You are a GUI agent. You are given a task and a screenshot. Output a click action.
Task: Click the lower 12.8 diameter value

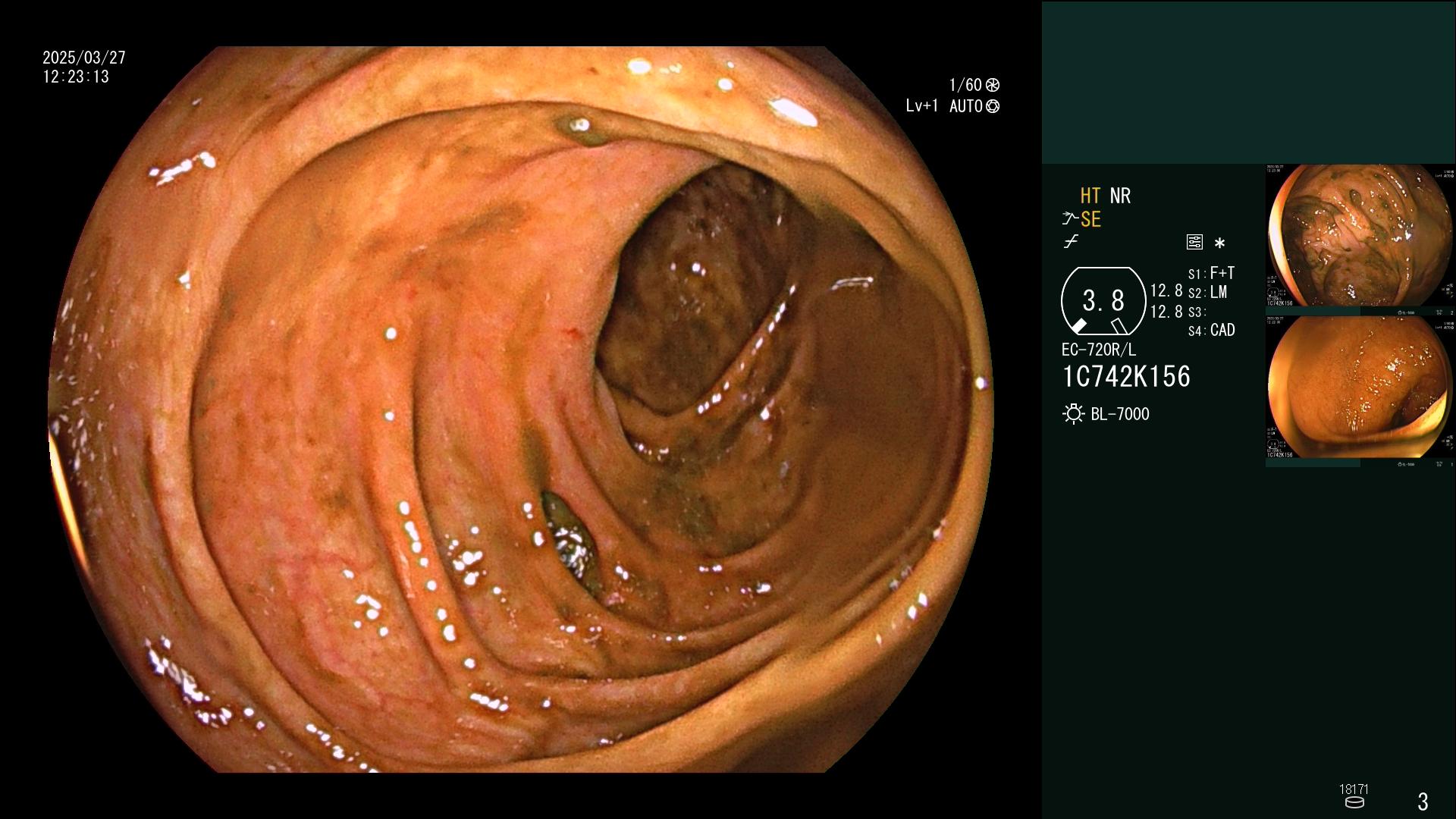pos(1166,312)
